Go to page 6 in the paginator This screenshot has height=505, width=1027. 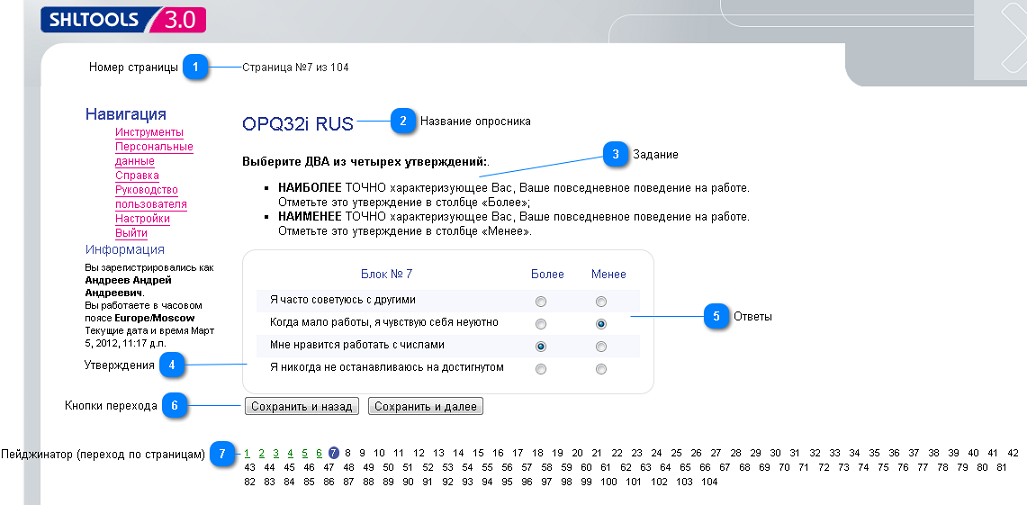point(319,453)
